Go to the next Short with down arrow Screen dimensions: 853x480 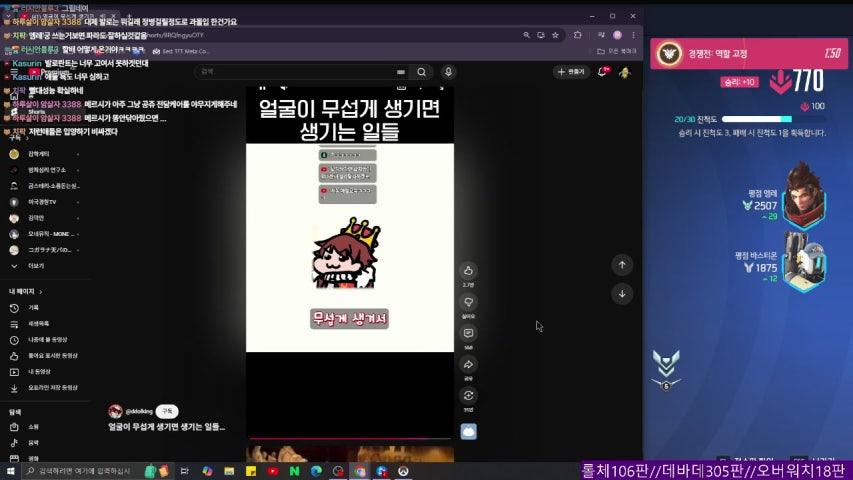[622, 293]
